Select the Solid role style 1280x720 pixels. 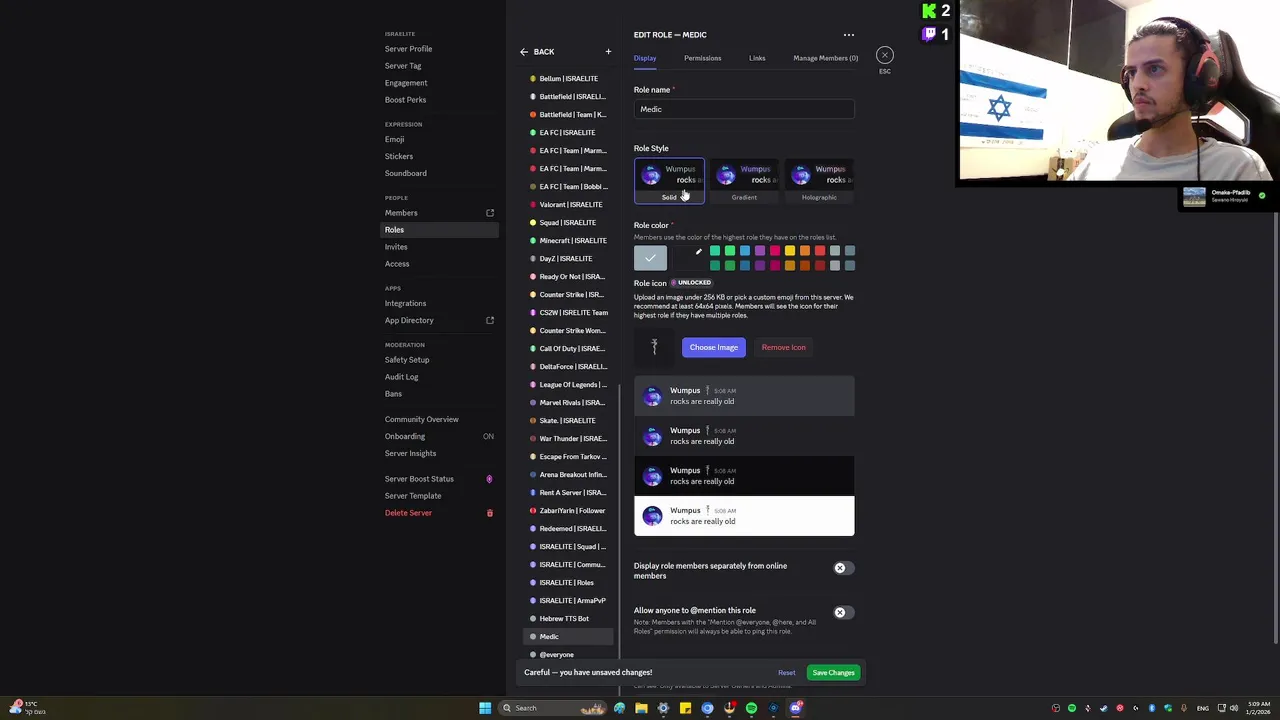coord(669,180)
